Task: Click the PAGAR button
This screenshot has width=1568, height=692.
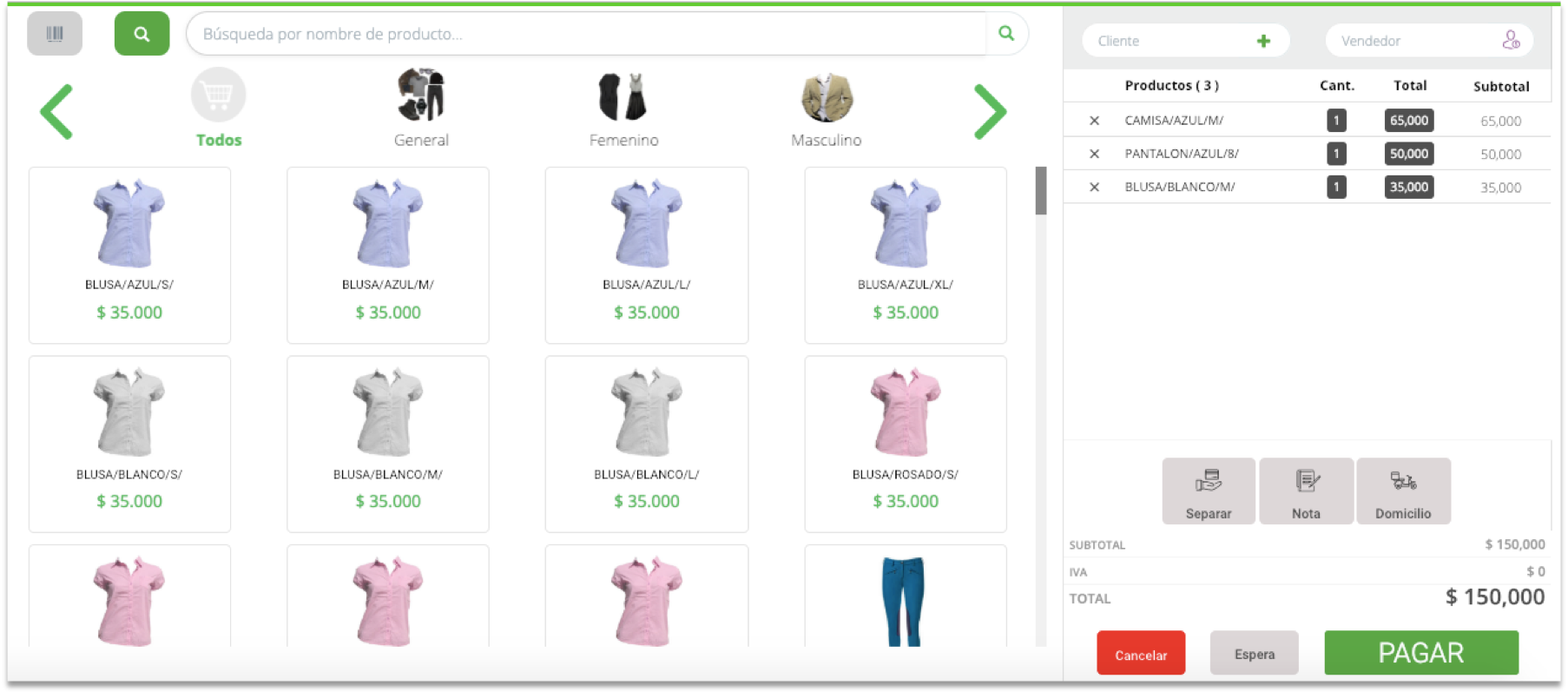Action: [x=1421, y=653]
